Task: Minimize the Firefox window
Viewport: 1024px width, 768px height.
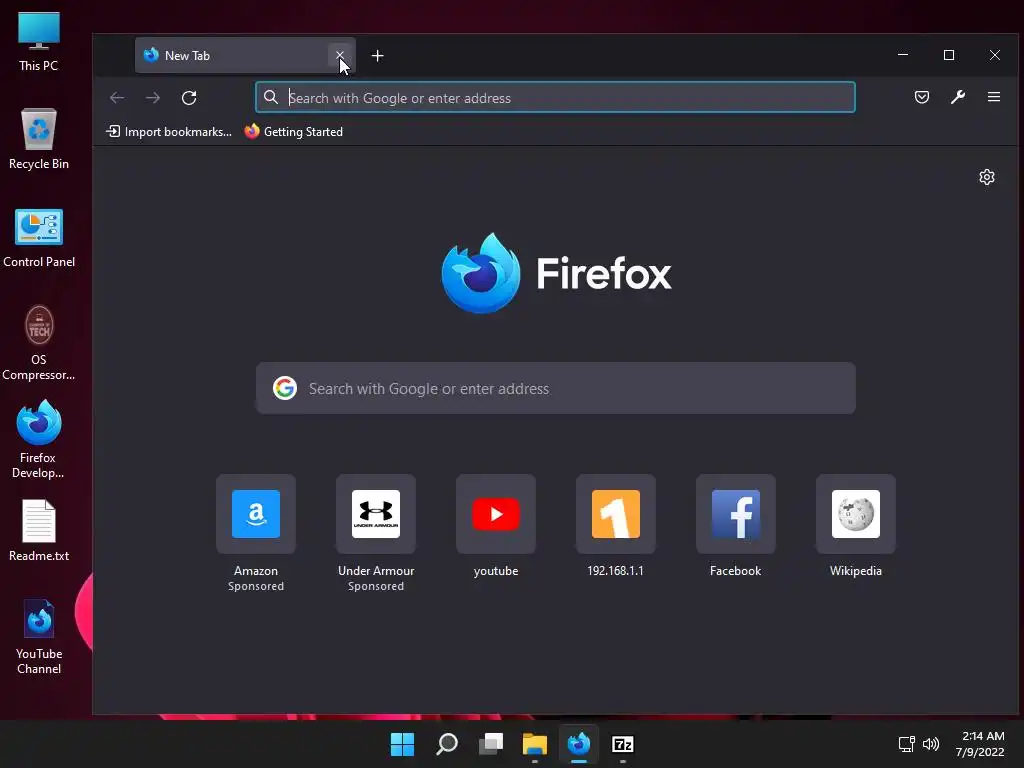Action: (903, 55)
